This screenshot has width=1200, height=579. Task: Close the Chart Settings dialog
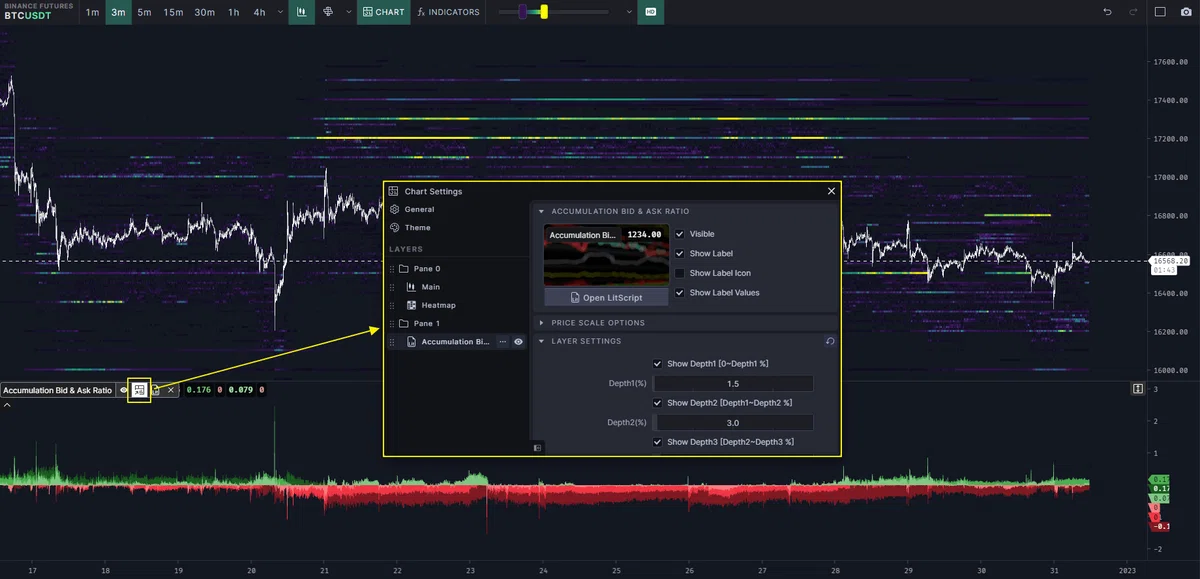(831, 191)
